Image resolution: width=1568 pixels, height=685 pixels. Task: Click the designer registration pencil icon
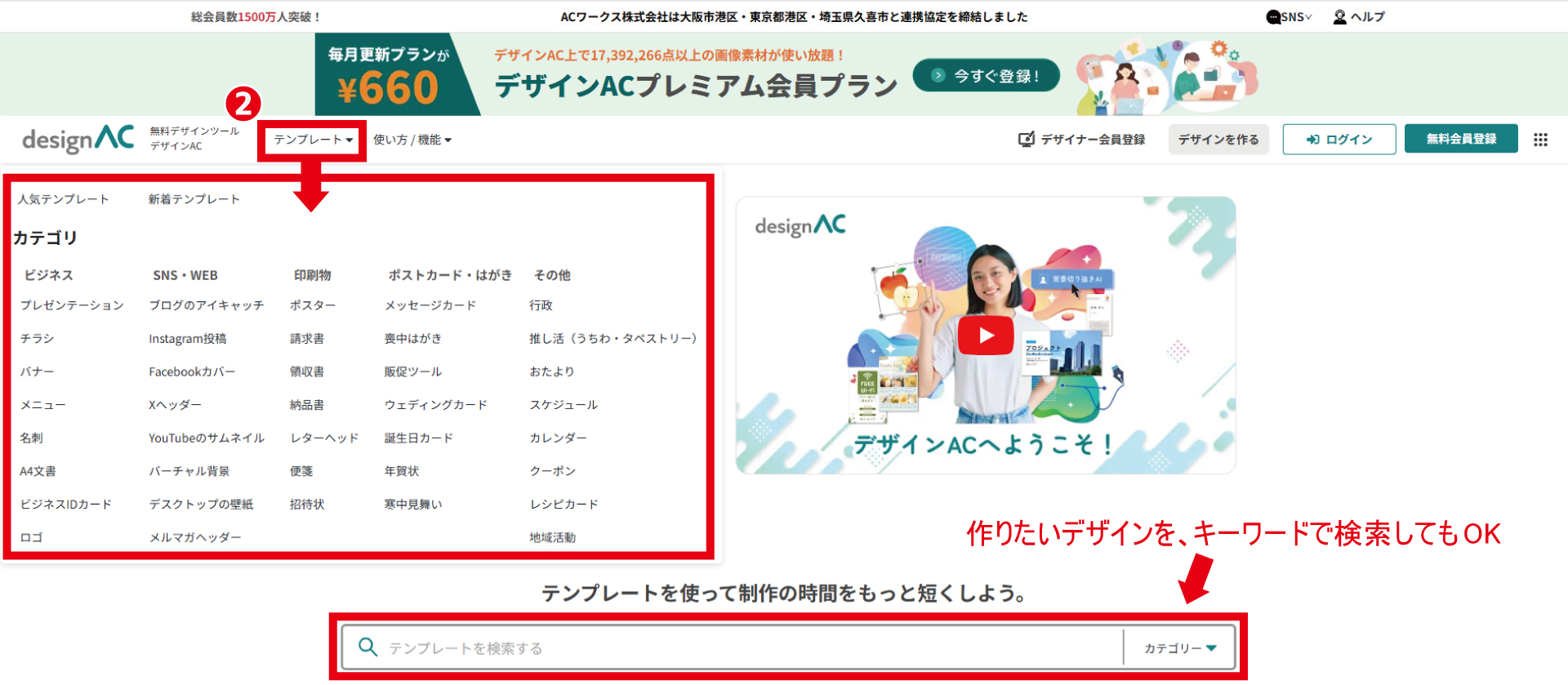[x=1026, y=140]
